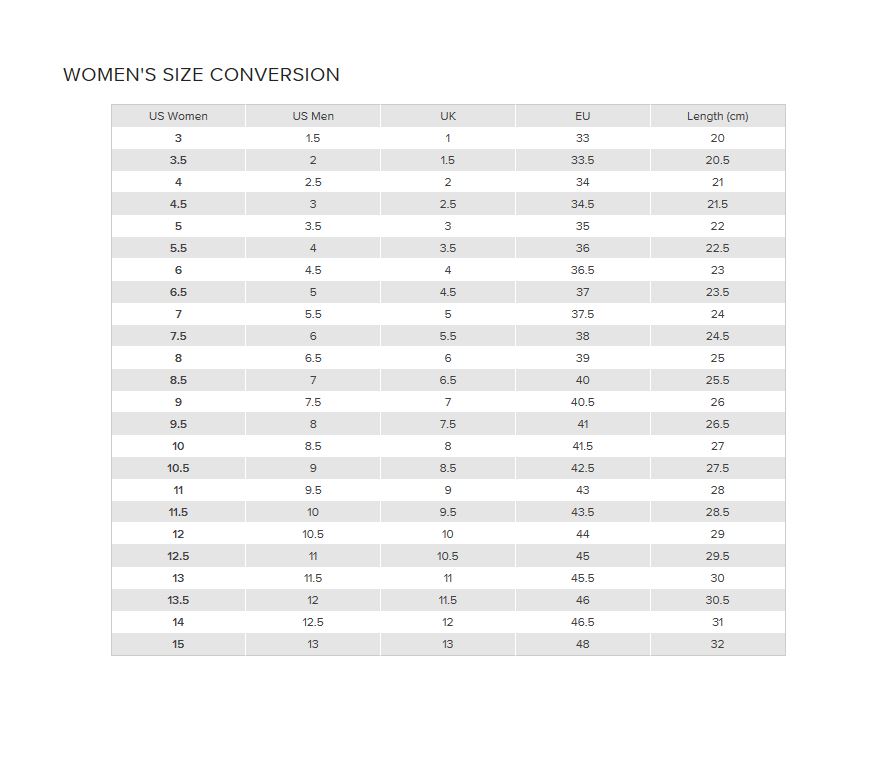This screenshot has height=761, width=870.
Task: Click the US Men column header
Action: [x=313, y=116]
